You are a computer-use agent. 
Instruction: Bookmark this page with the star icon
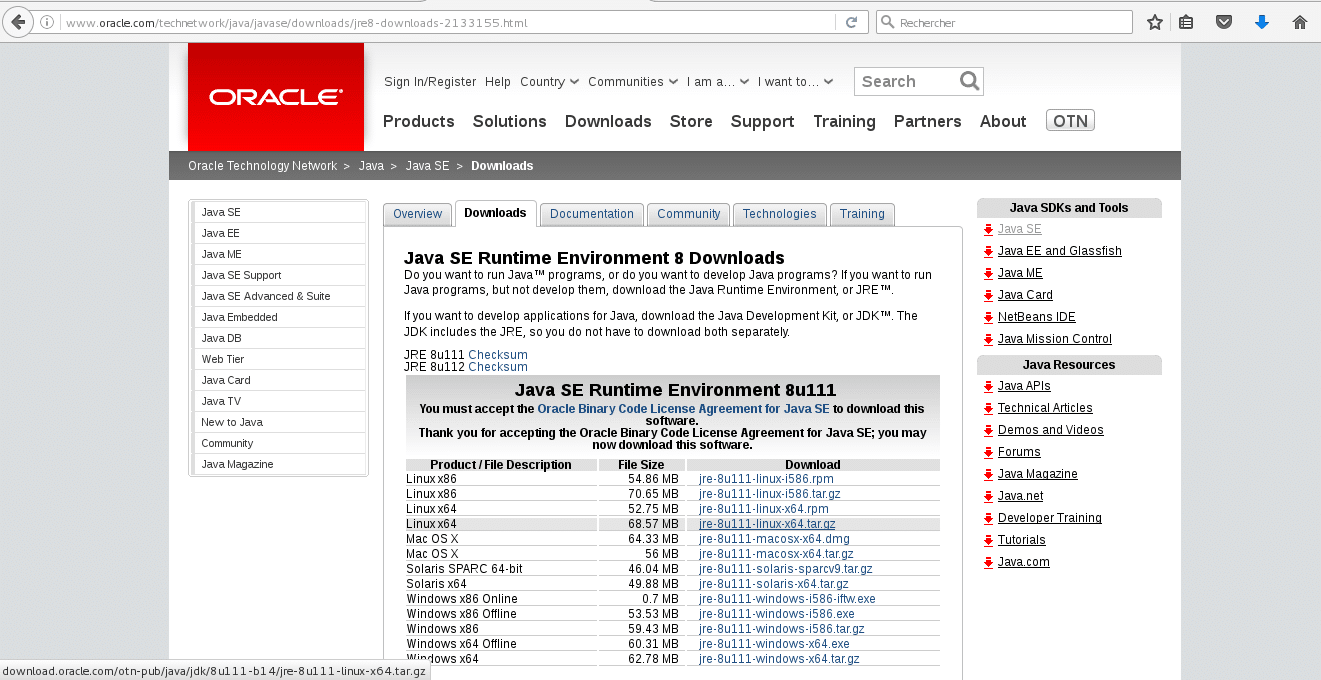[1155, 22]
